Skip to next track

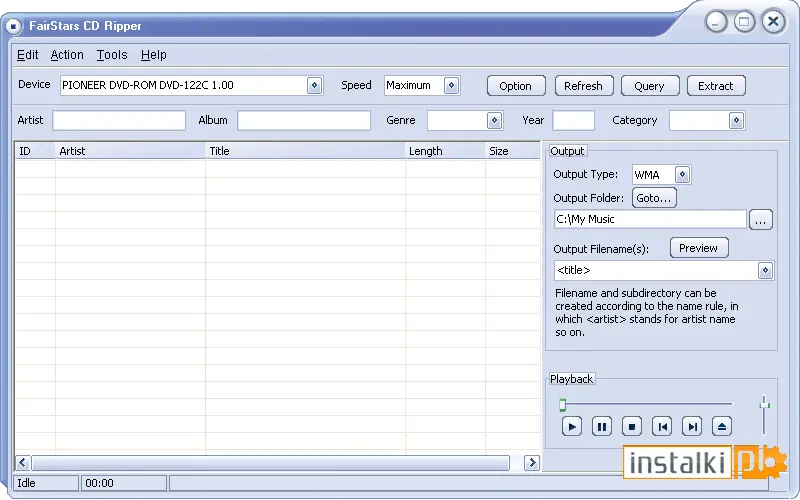[x=692, y=427]
